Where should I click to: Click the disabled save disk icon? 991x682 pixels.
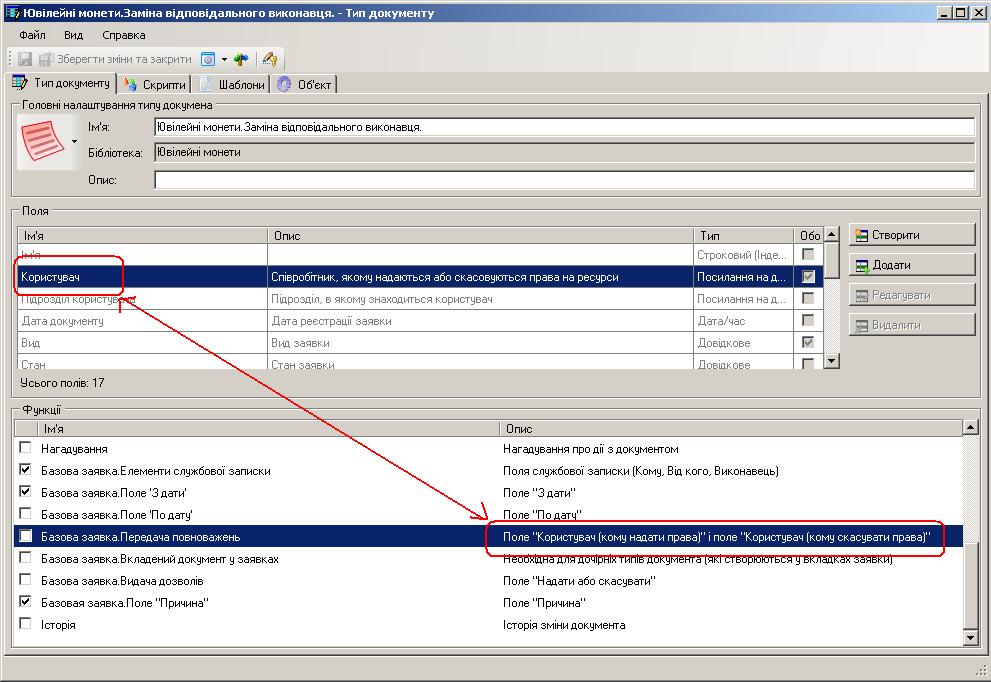tap(25, 59)
